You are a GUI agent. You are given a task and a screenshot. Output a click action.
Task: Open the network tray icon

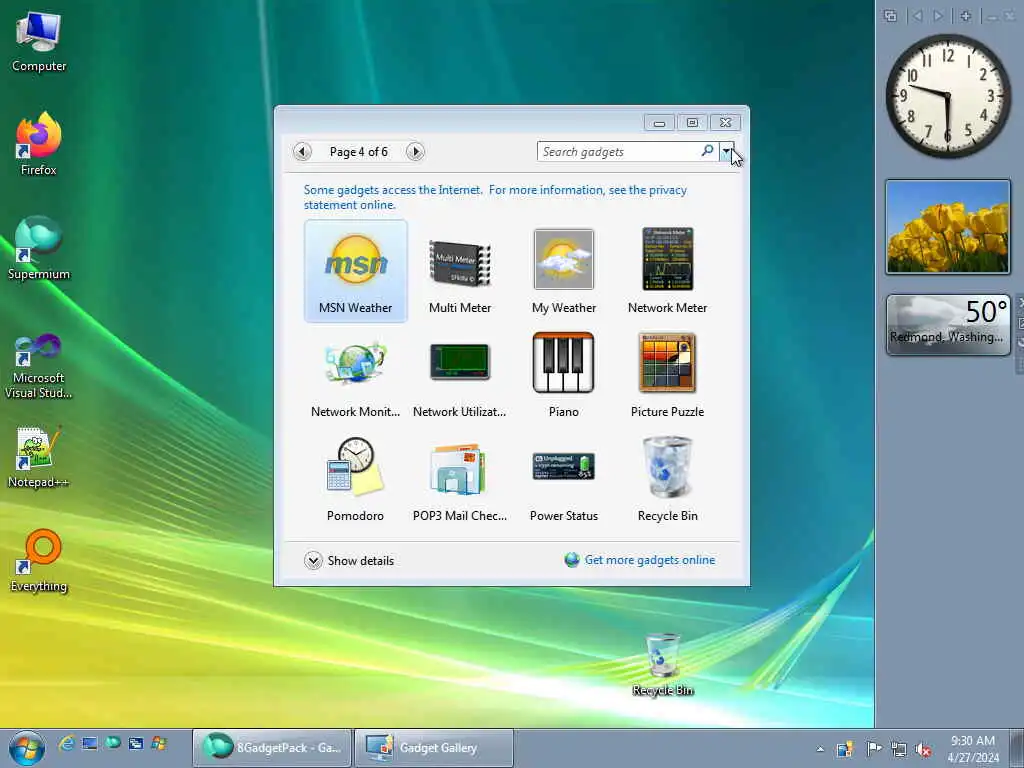tap(899, 749)
